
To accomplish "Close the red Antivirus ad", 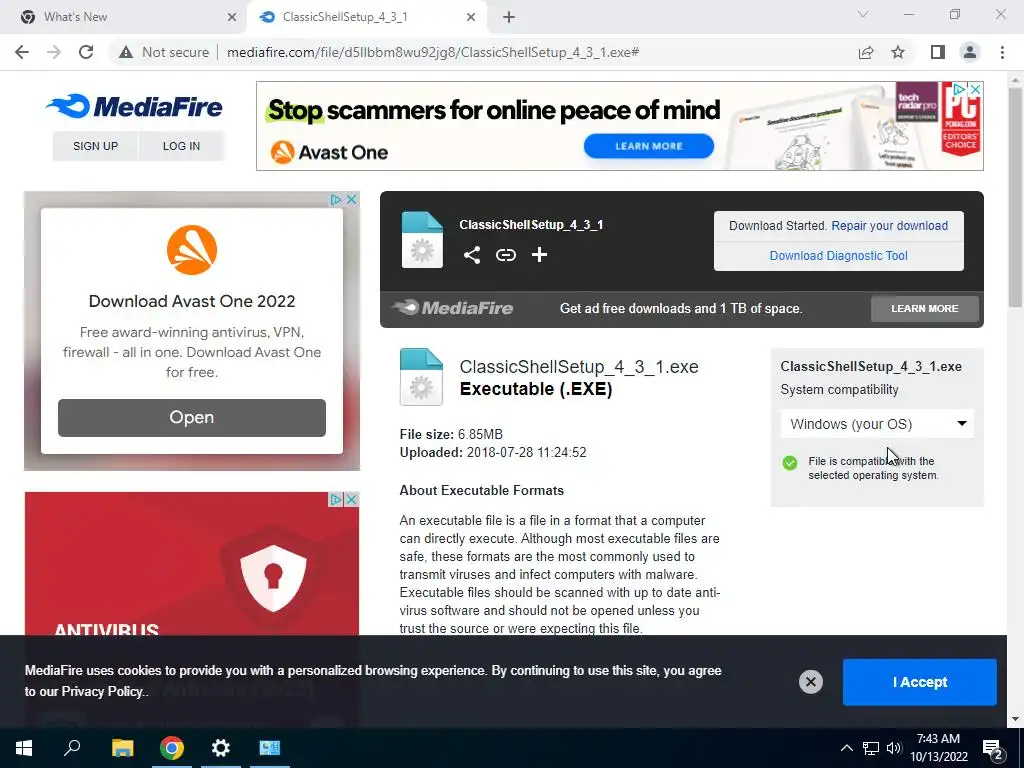I will [x=351, y=500].
